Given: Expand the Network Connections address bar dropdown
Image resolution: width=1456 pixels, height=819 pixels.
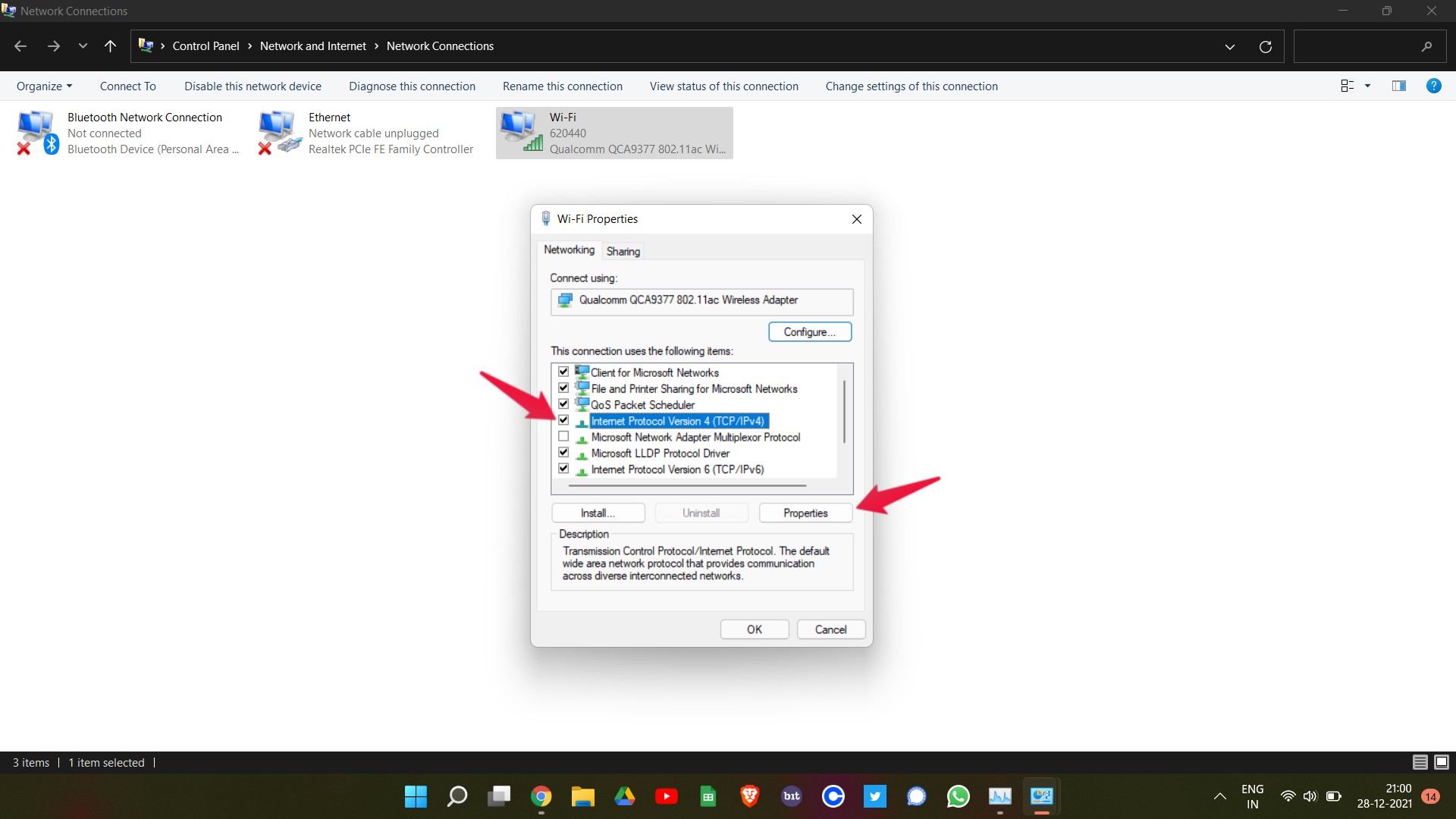Looking at the screenshot, I should click(x=1229, y=46).
